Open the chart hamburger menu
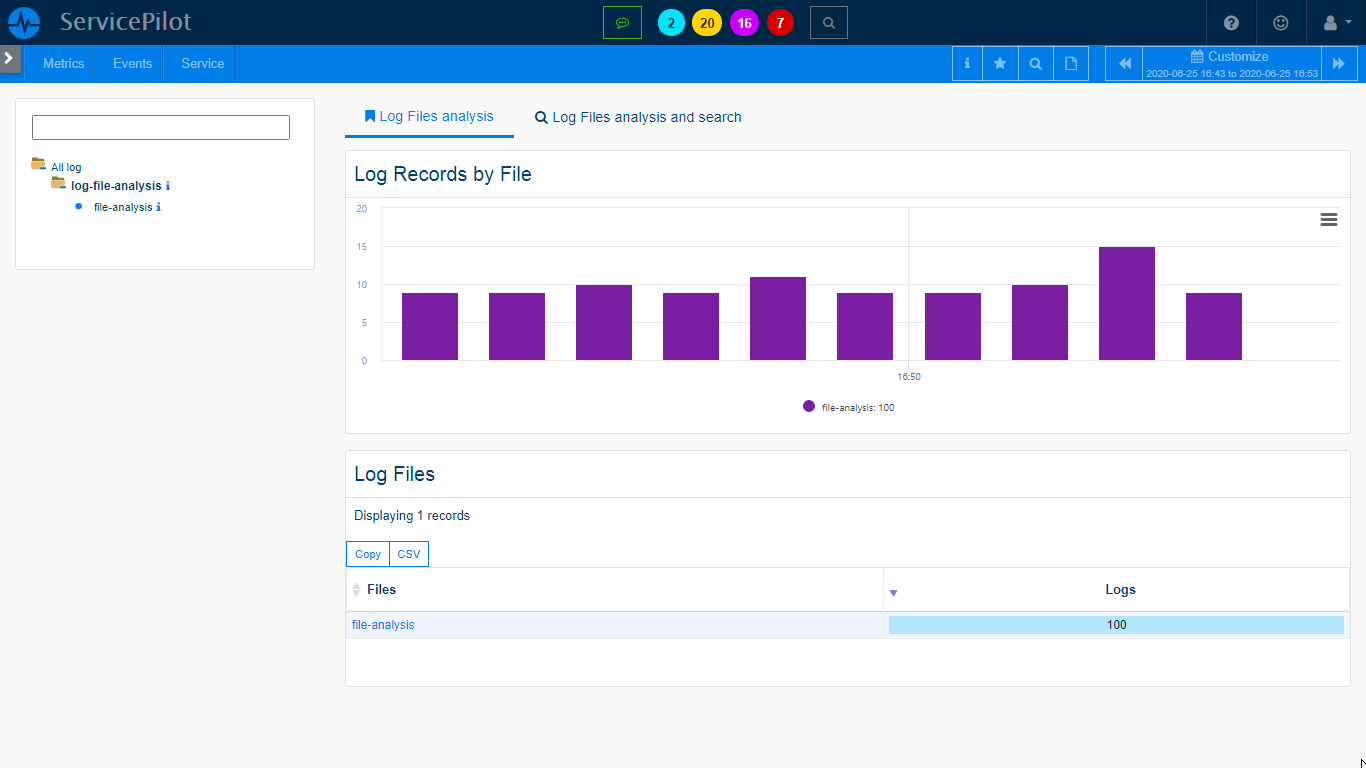 point(1328,220)
